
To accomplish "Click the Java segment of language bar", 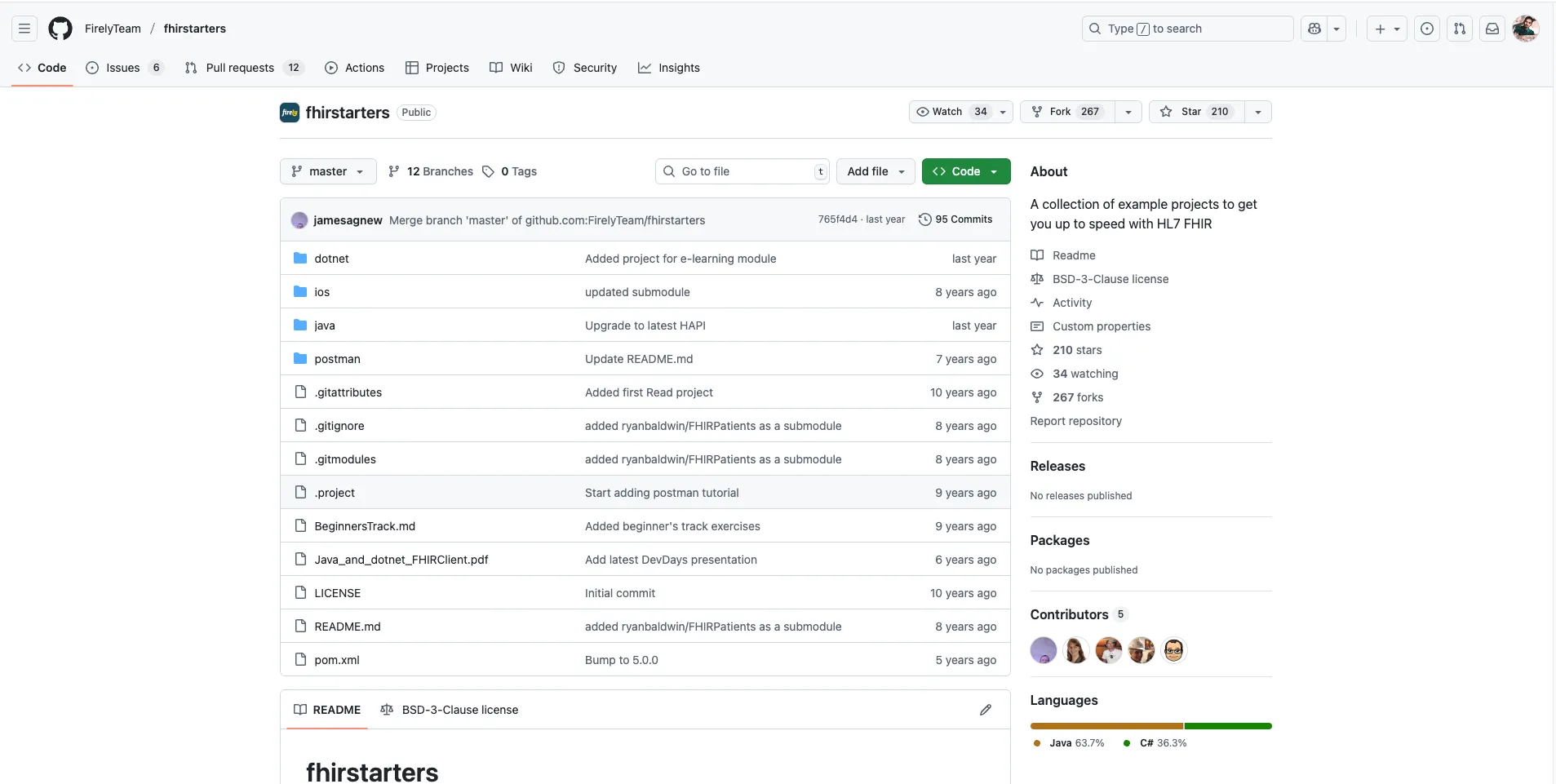I will (1106, 726).
